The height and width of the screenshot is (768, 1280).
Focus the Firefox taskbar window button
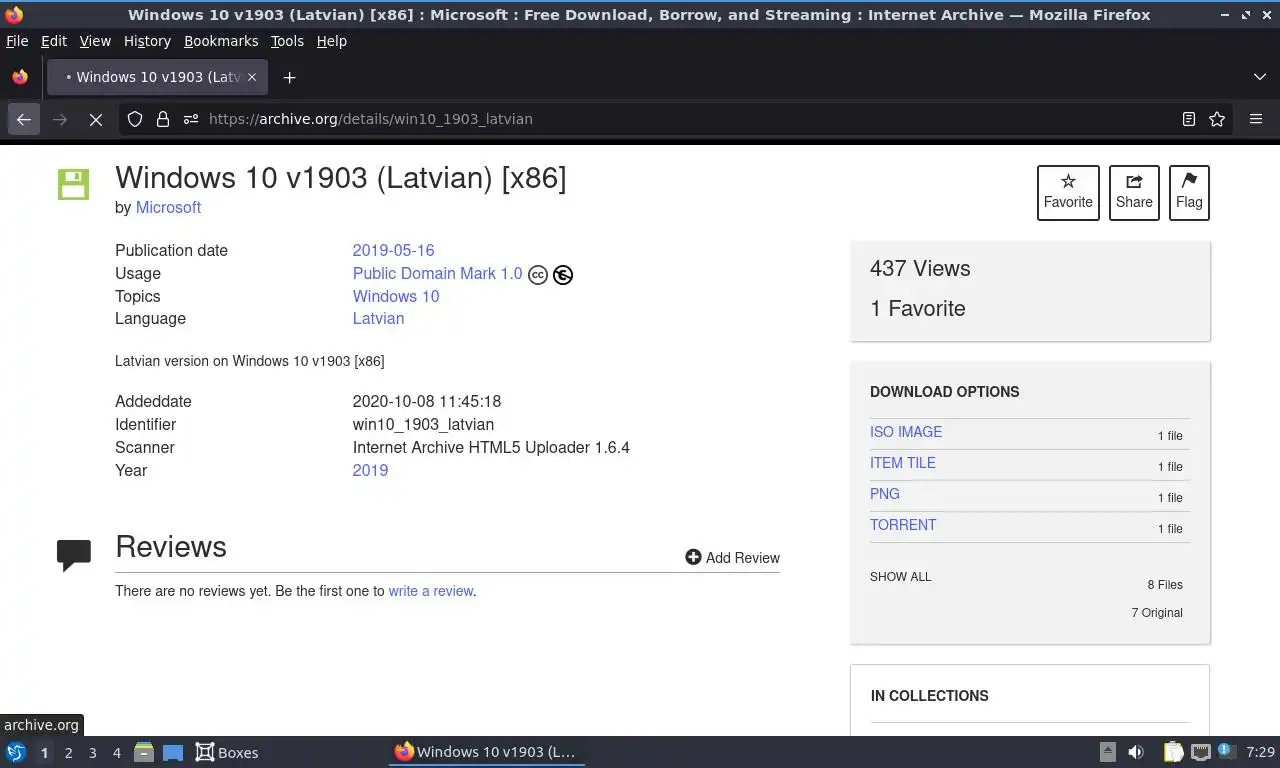coord(486,752)
